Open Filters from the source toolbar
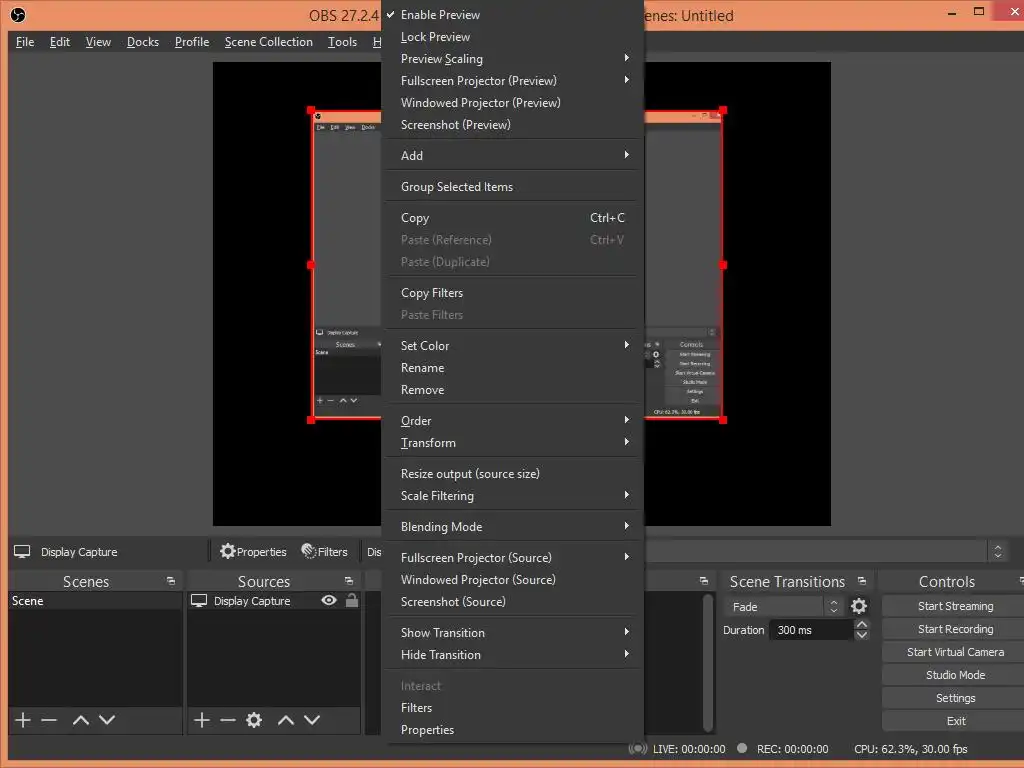The height and width of the screenshot is (768, 1024). pos(325,552)
